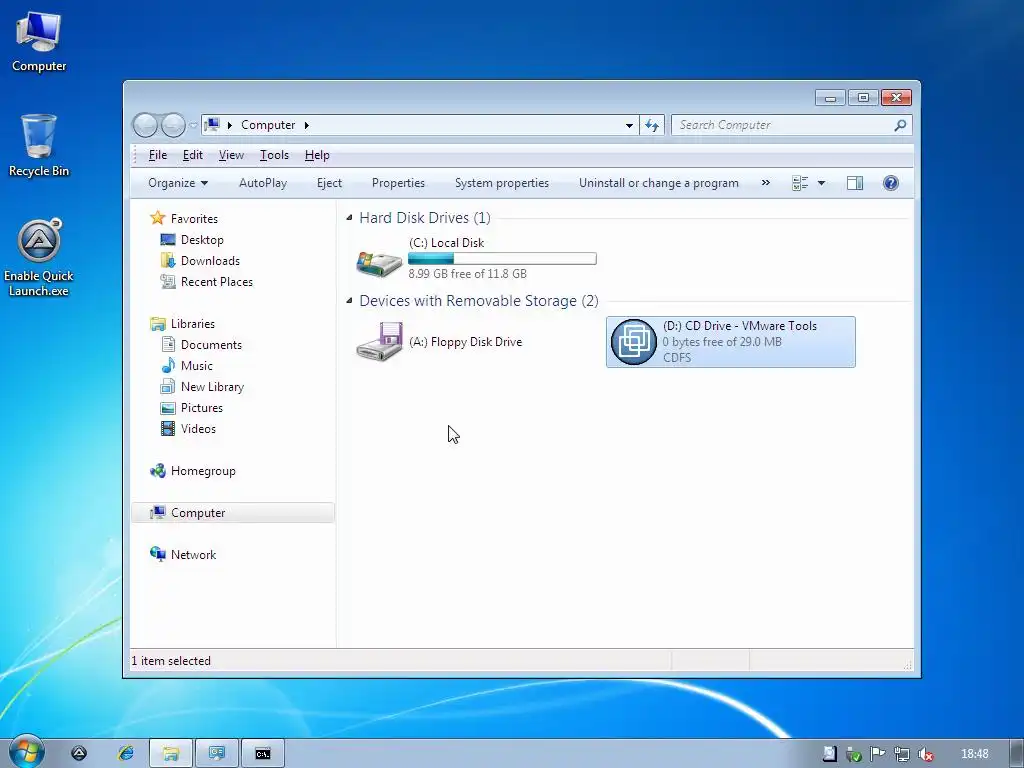Open the Organize dropdown
The width and height of the screenshot is (1024, 768).
pyautogui.click(x=178, y=183)
